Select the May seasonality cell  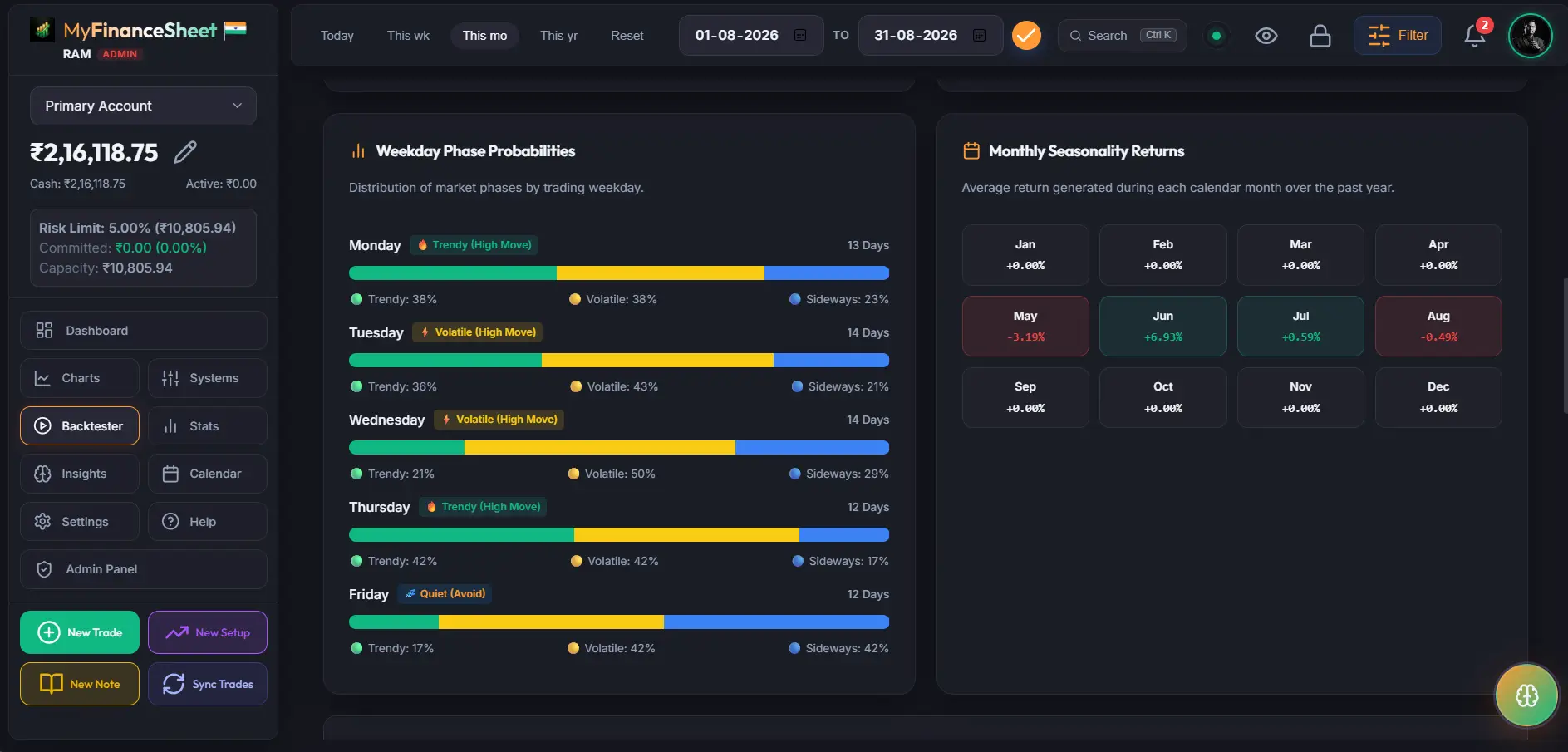coord(1025,326)
